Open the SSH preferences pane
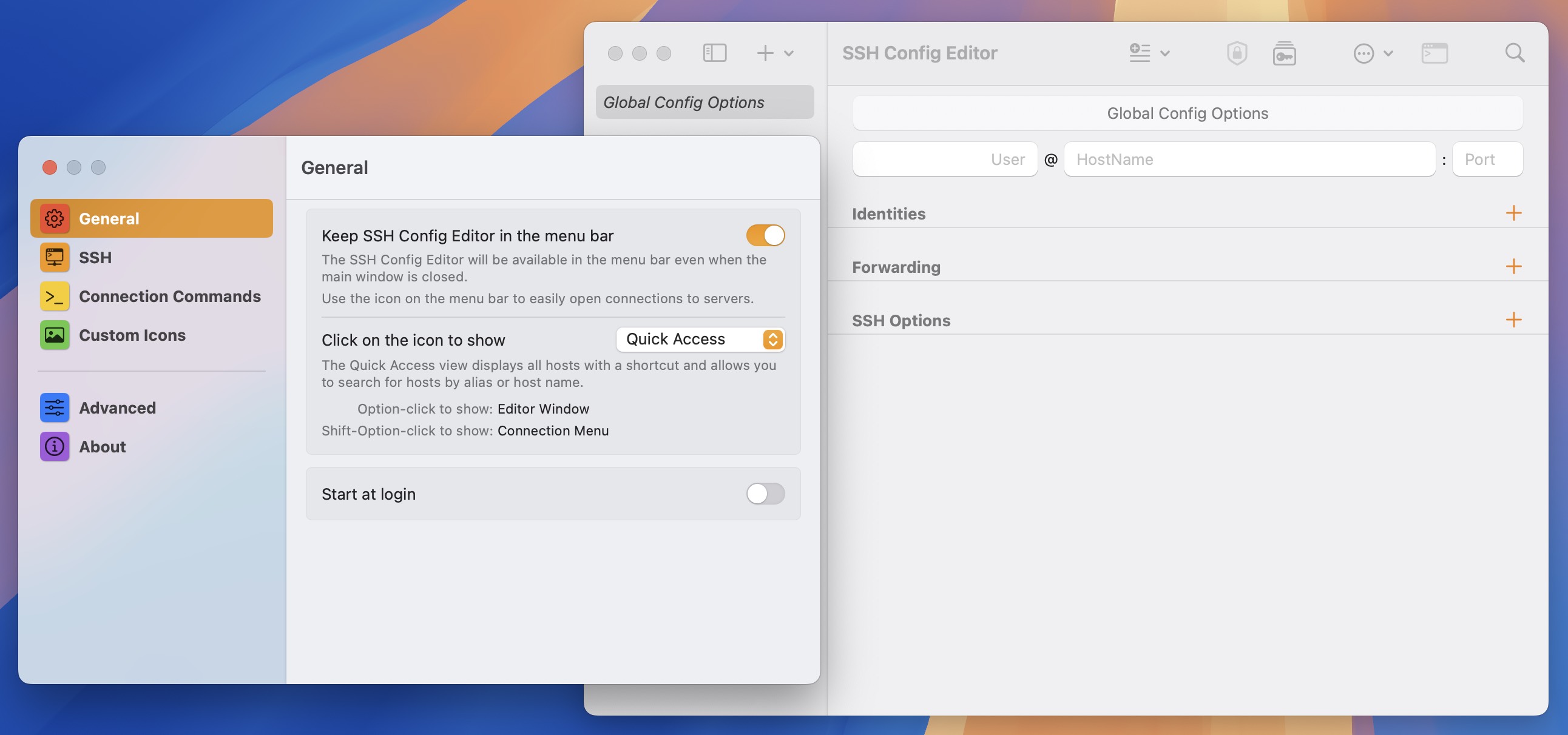The image size is (1568, 735). pyautogui.click(x=152, y=257)
